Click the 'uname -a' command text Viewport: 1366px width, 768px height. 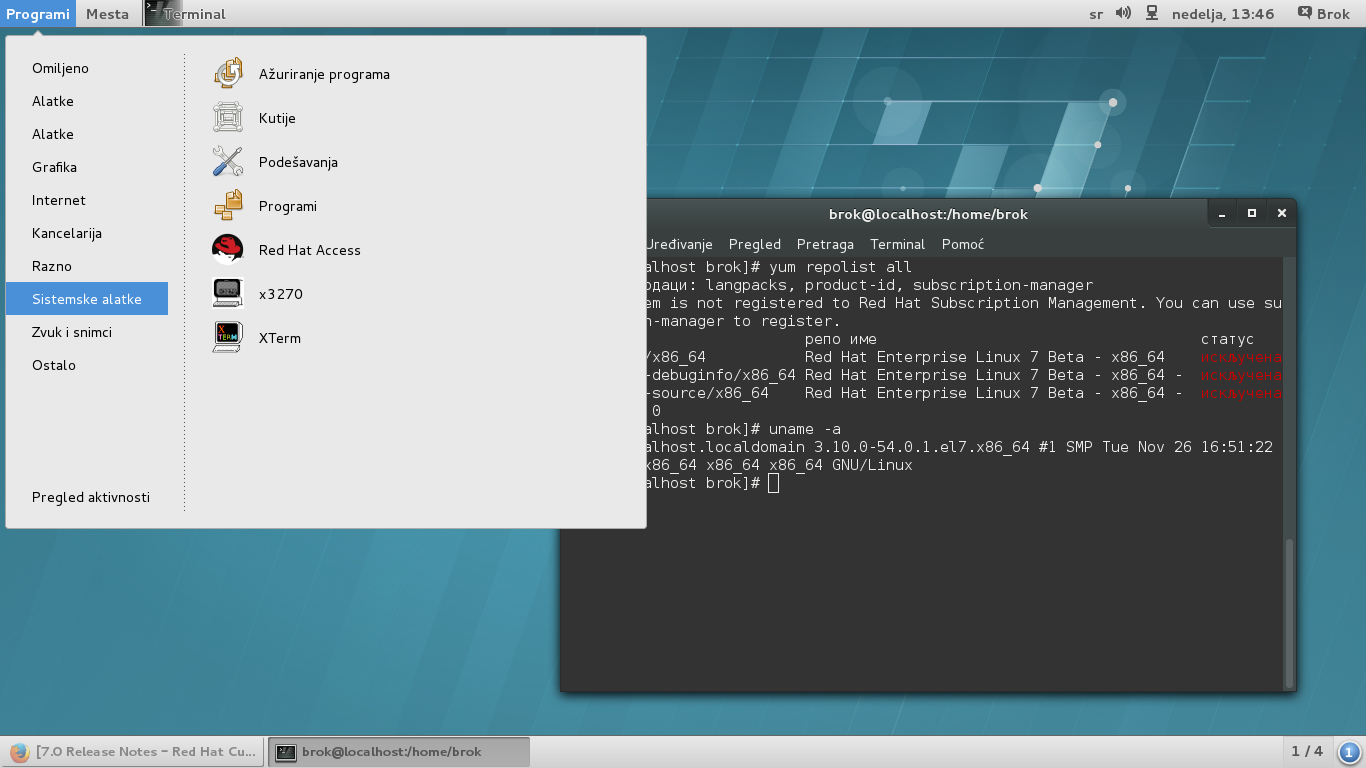click(x=805, y=429)
